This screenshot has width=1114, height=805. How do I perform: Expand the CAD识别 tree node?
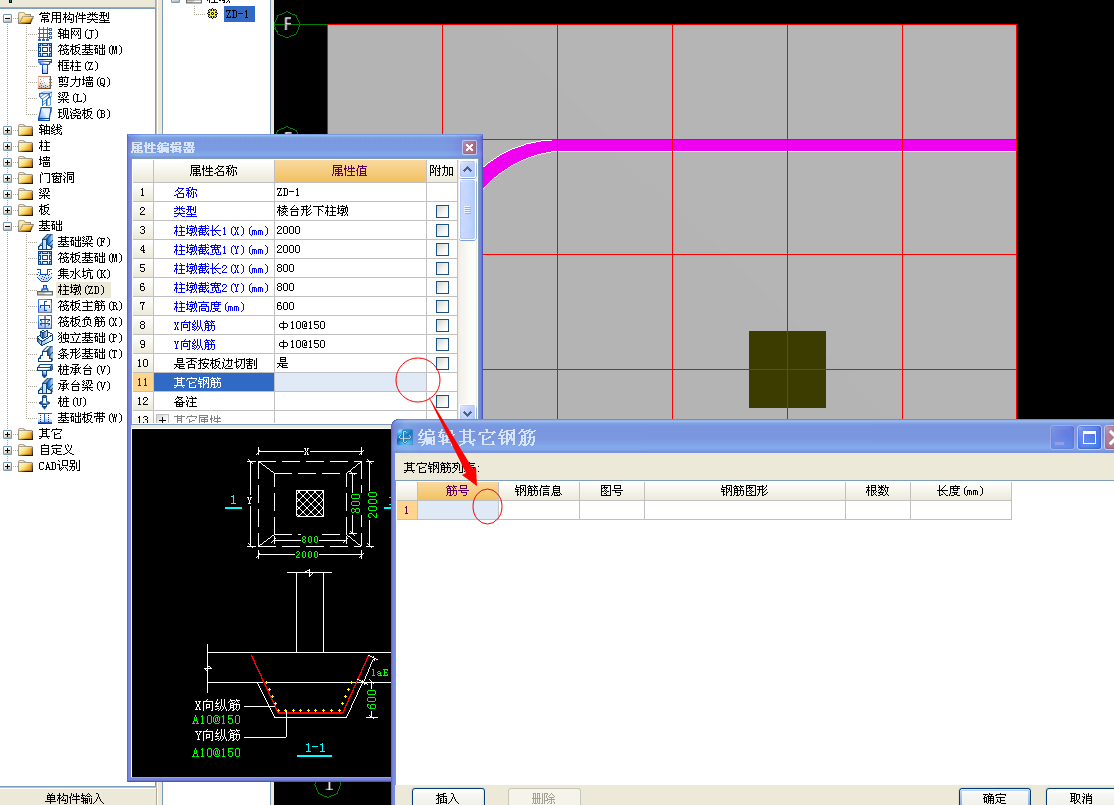point(7,466)
